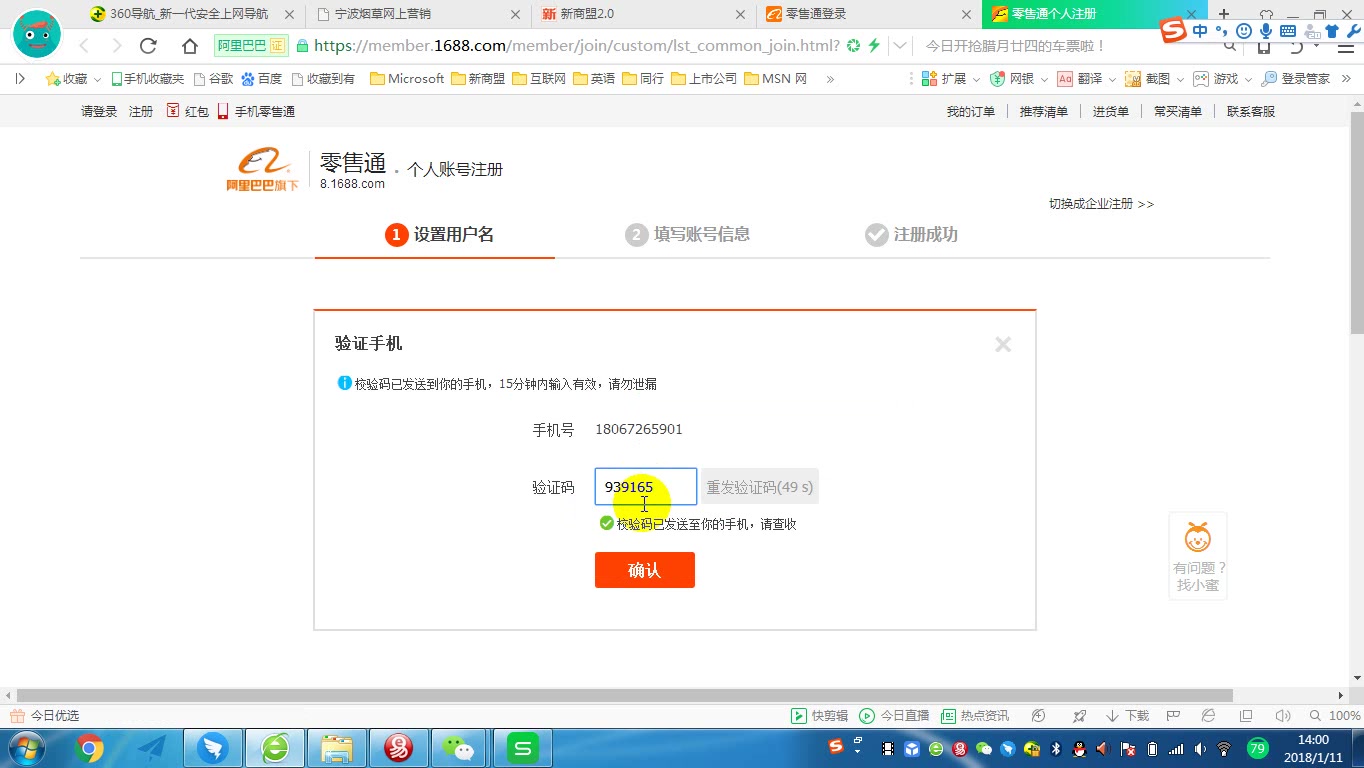
Task: Click the speed boost lightning icon in address bar
Action: pos(874,46)
